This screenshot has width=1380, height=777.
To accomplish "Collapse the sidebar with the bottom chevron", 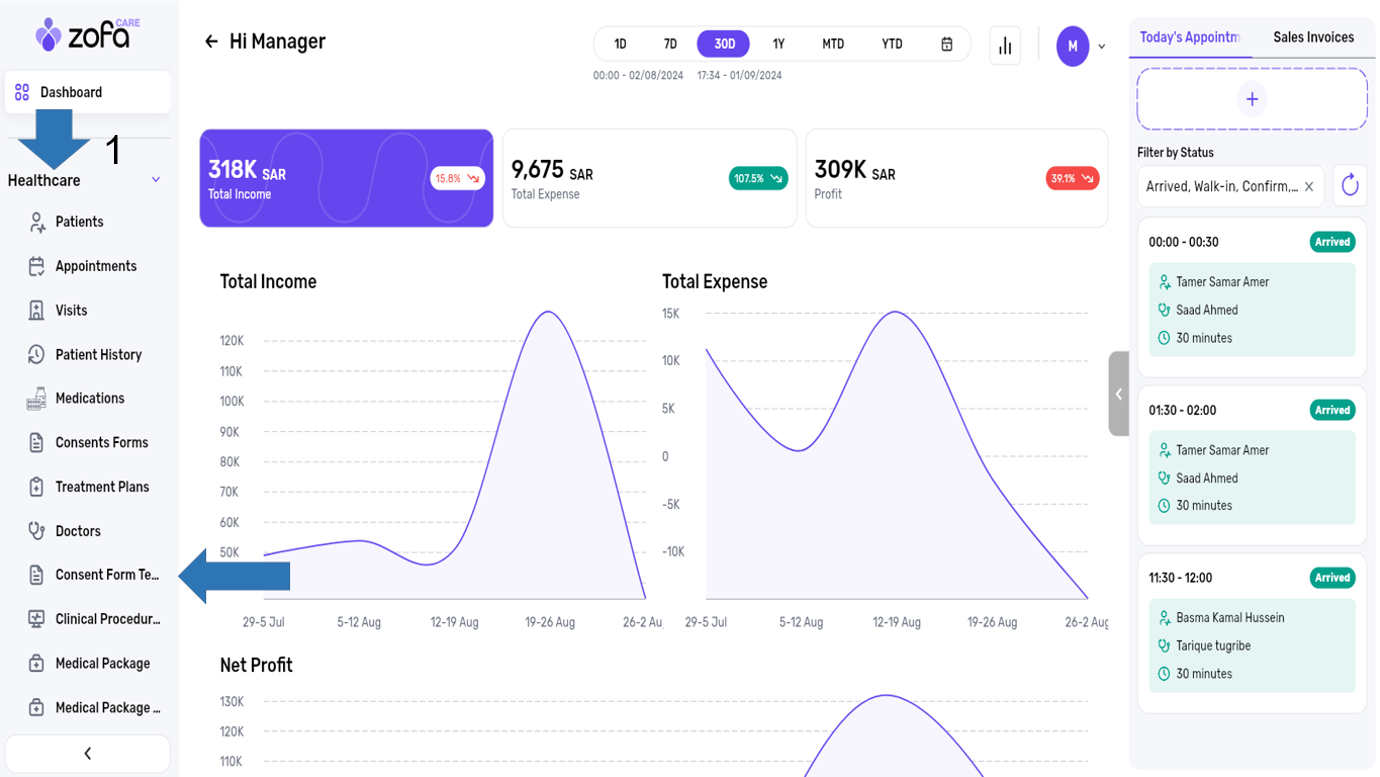I will pos(87,754).
